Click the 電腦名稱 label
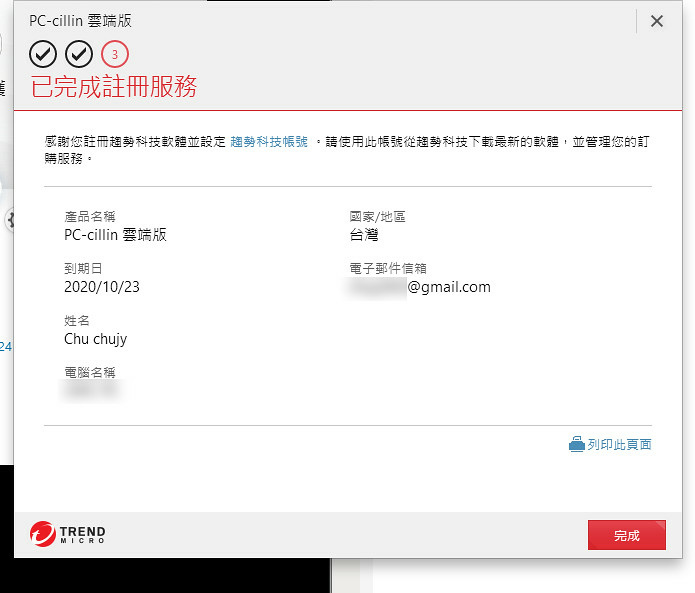This screenshot has height=593, width=695. [90, 372]
